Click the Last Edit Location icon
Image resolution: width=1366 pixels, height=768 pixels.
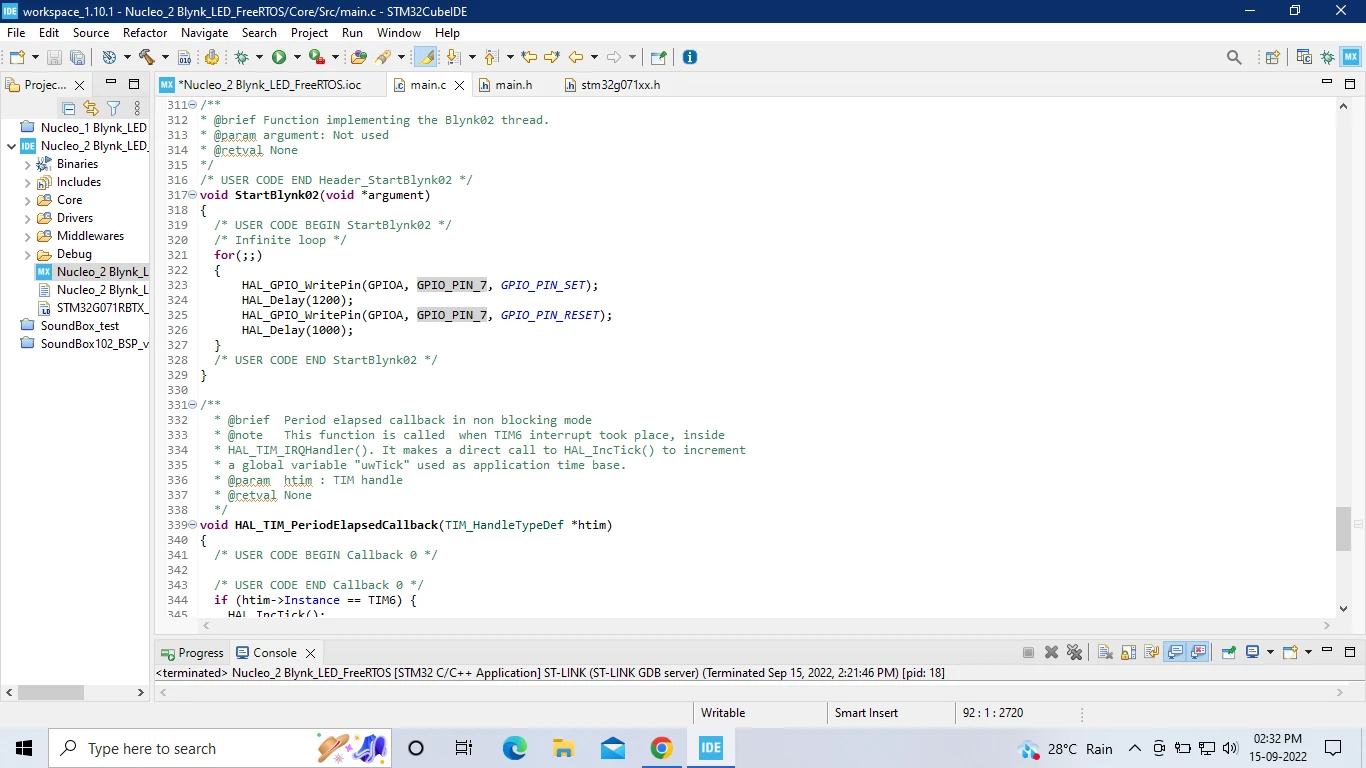529,57
